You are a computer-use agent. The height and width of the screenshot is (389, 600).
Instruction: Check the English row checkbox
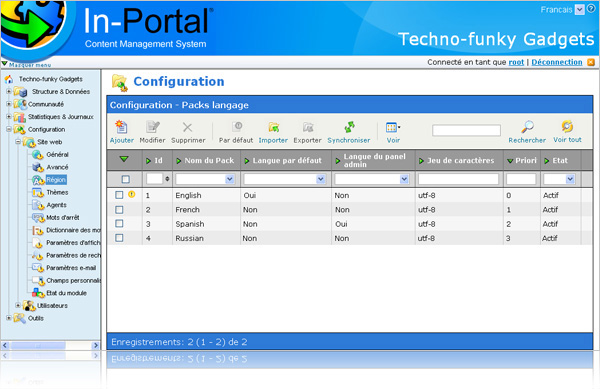119,195
